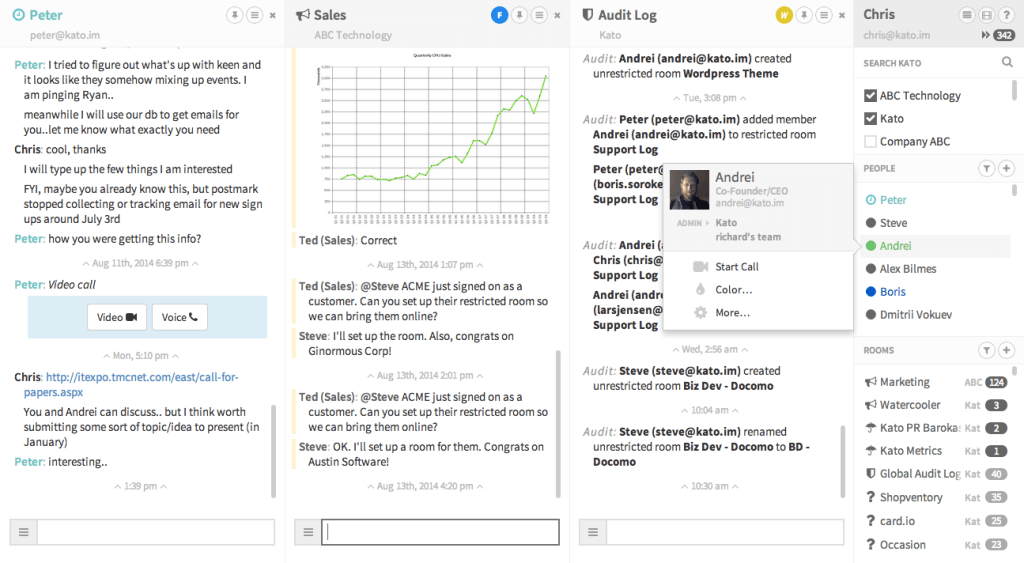Screen dimensions: 1024x563
Task: Open message options menu in Peter chat input
Action: tap(24, 532)
